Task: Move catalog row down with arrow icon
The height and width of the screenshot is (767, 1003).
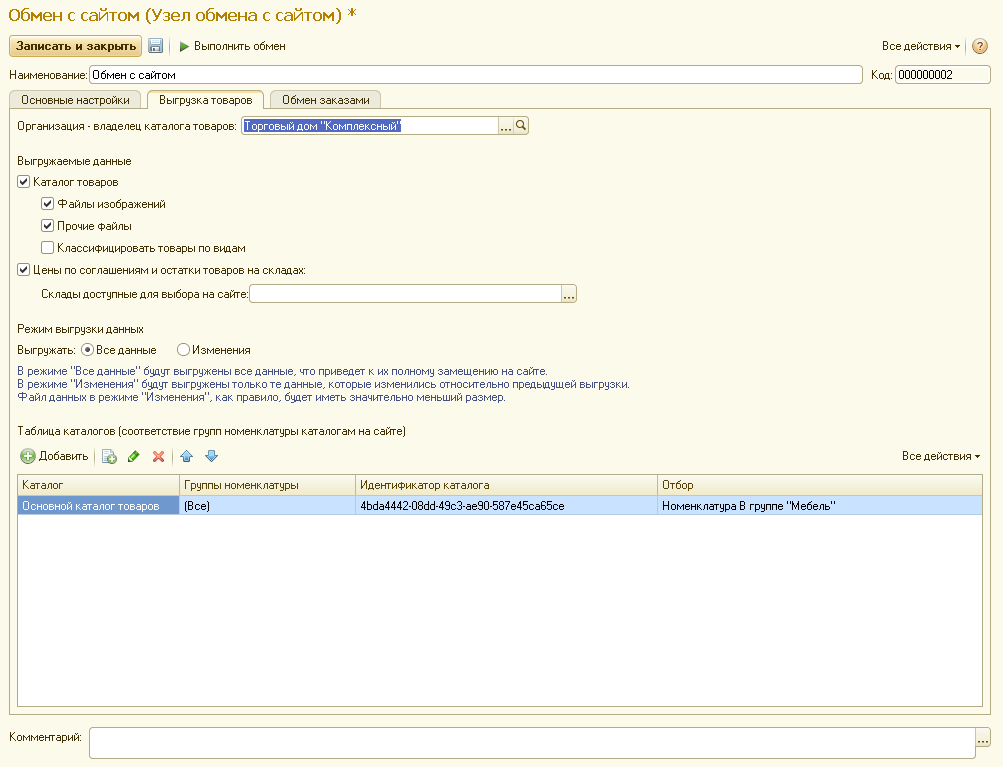Action: pyautogui.click(x=211, y=456)
